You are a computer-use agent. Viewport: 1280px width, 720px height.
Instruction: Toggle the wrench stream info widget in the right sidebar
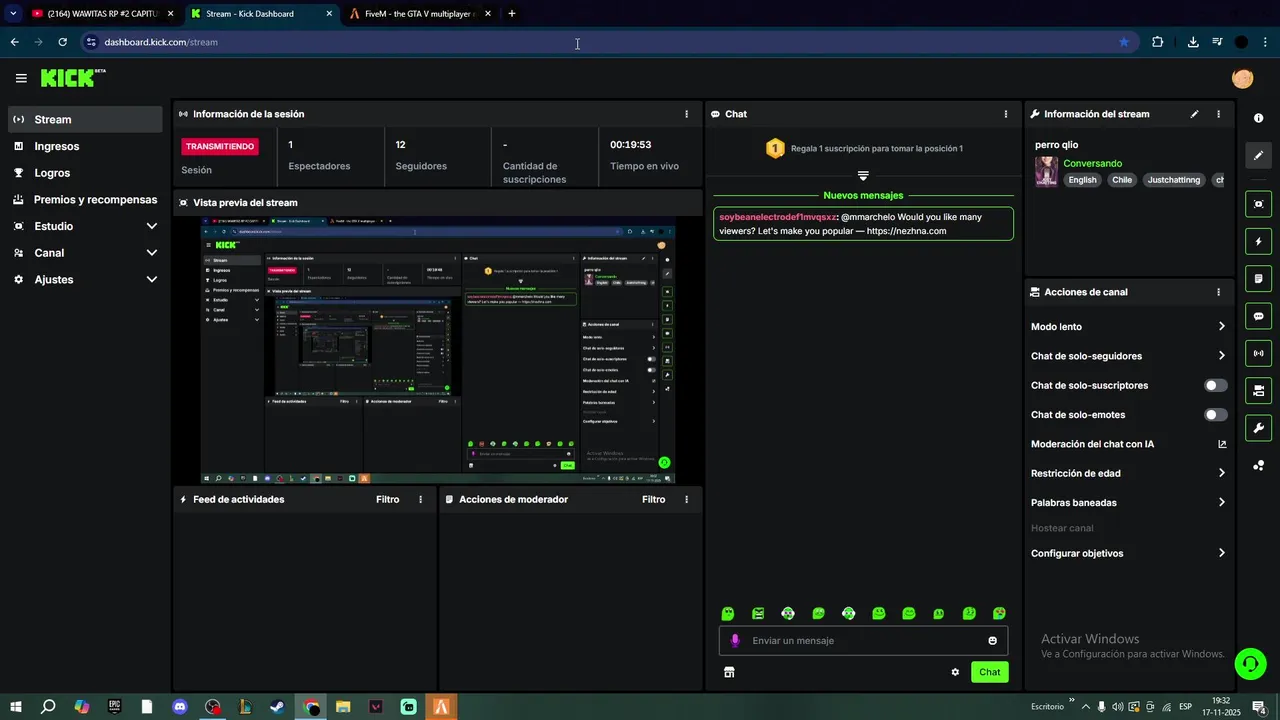[x=1258, y=428]
